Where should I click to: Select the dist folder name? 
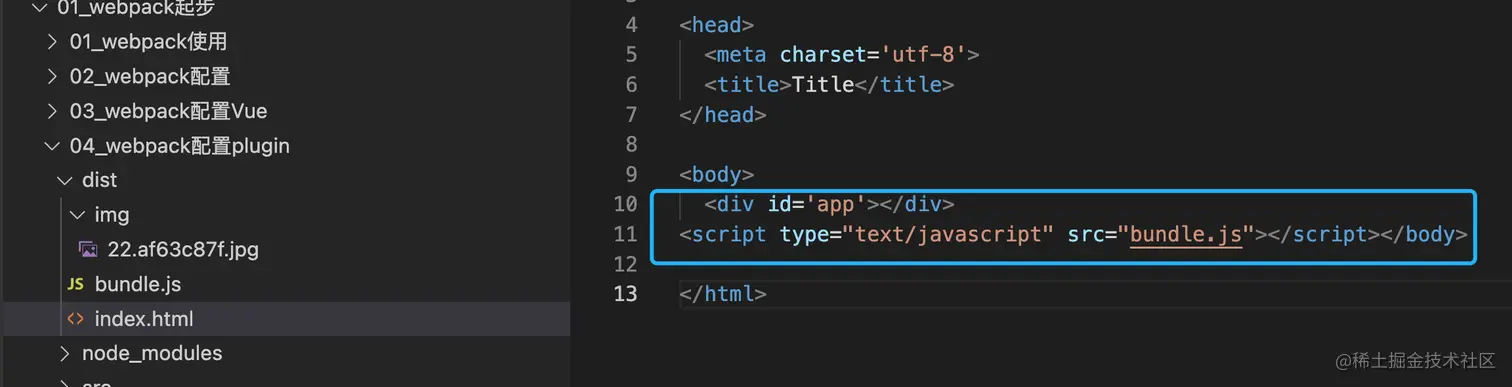[100, 180]
